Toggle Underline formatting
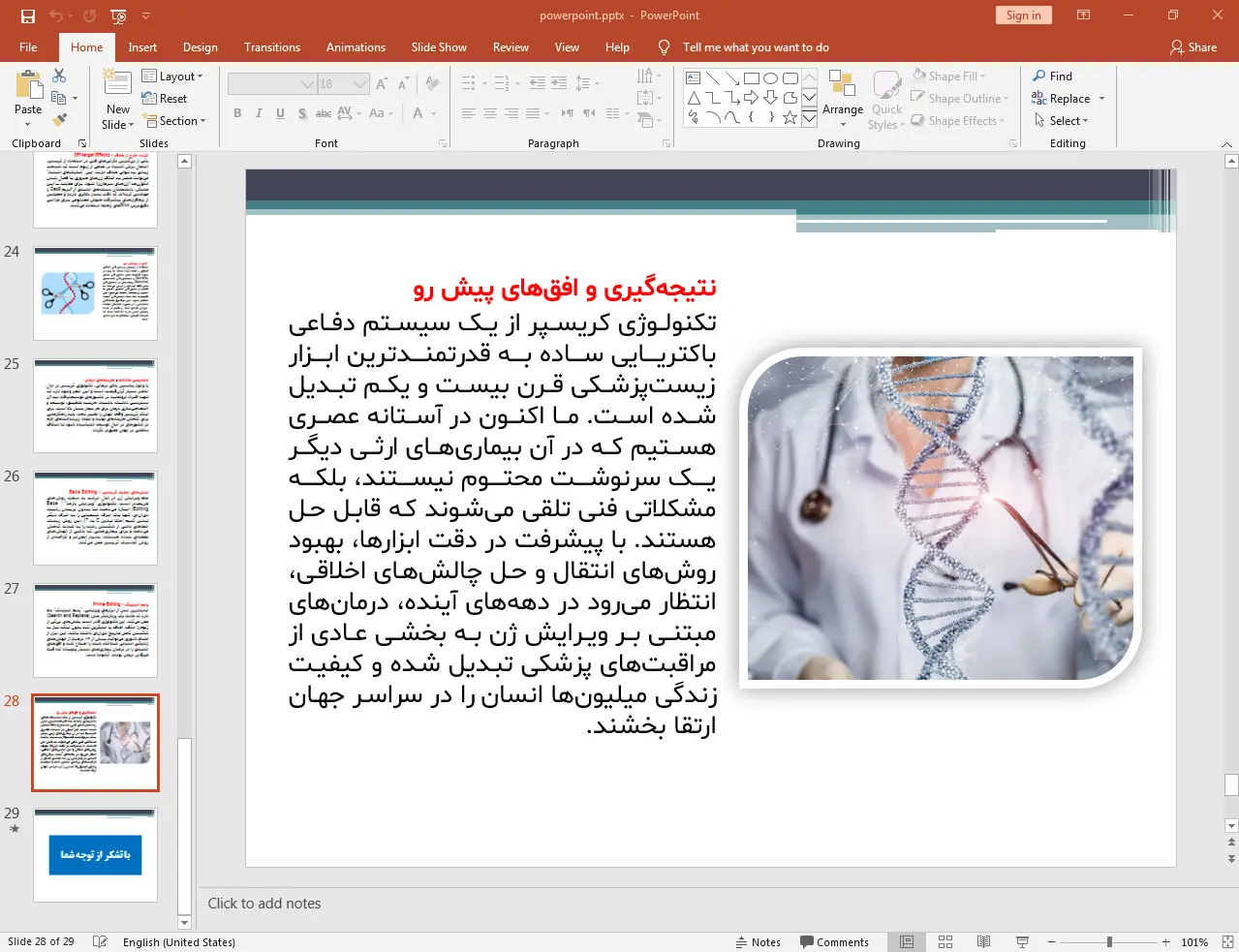Viewport: 1239px width, 952px height. pos(280,113)
